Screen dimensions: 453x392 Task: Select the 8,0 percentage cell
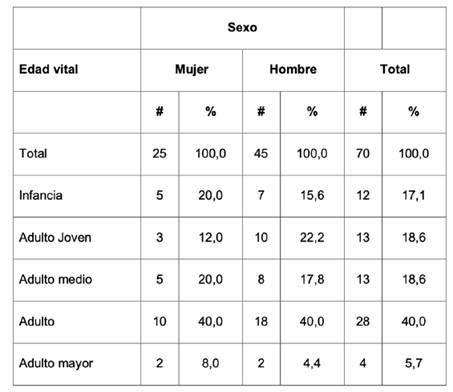(x=210, y=364)
